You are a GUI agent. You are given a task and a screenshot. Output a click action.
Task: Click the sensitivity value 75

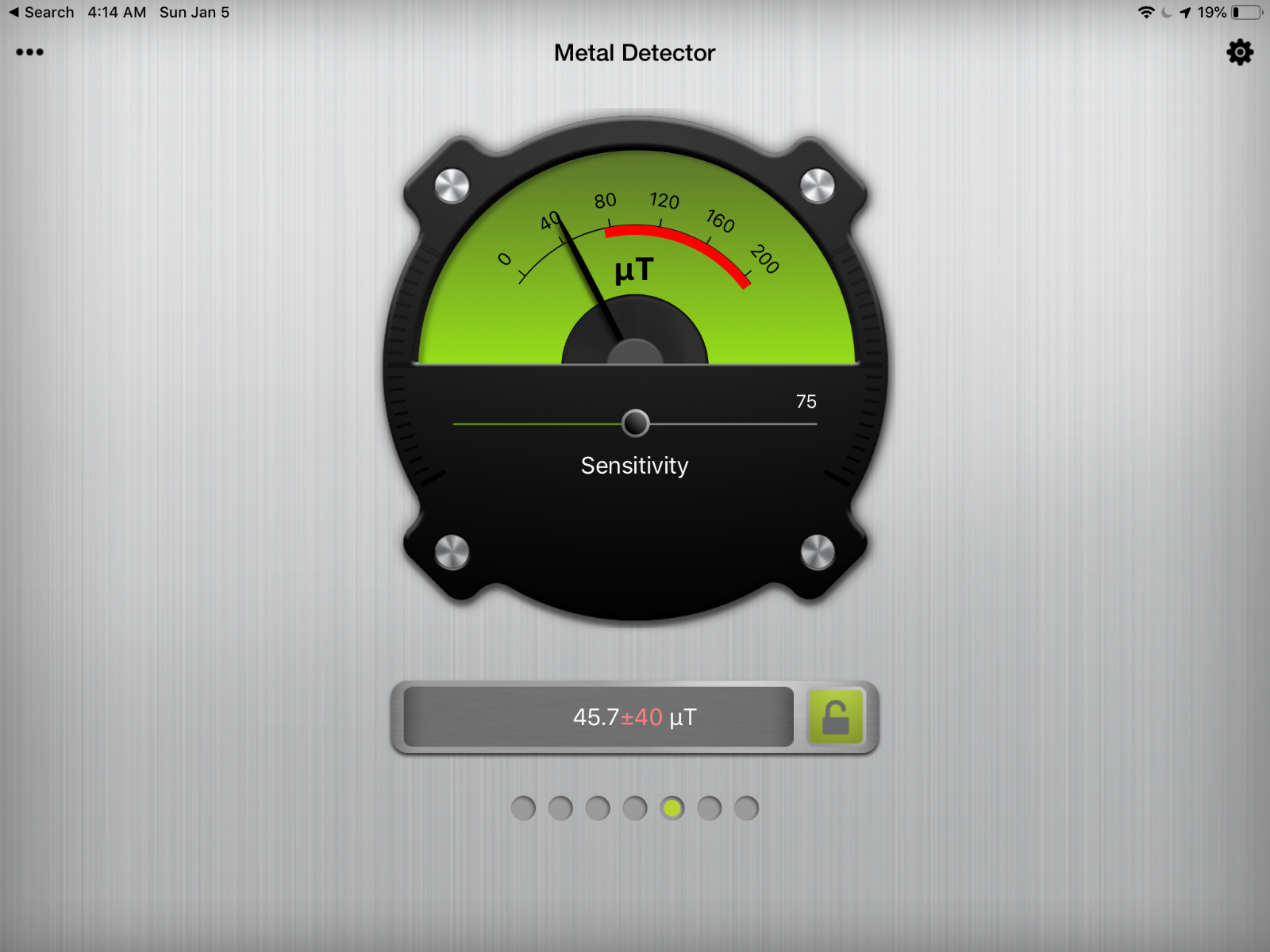coord(806,402)
